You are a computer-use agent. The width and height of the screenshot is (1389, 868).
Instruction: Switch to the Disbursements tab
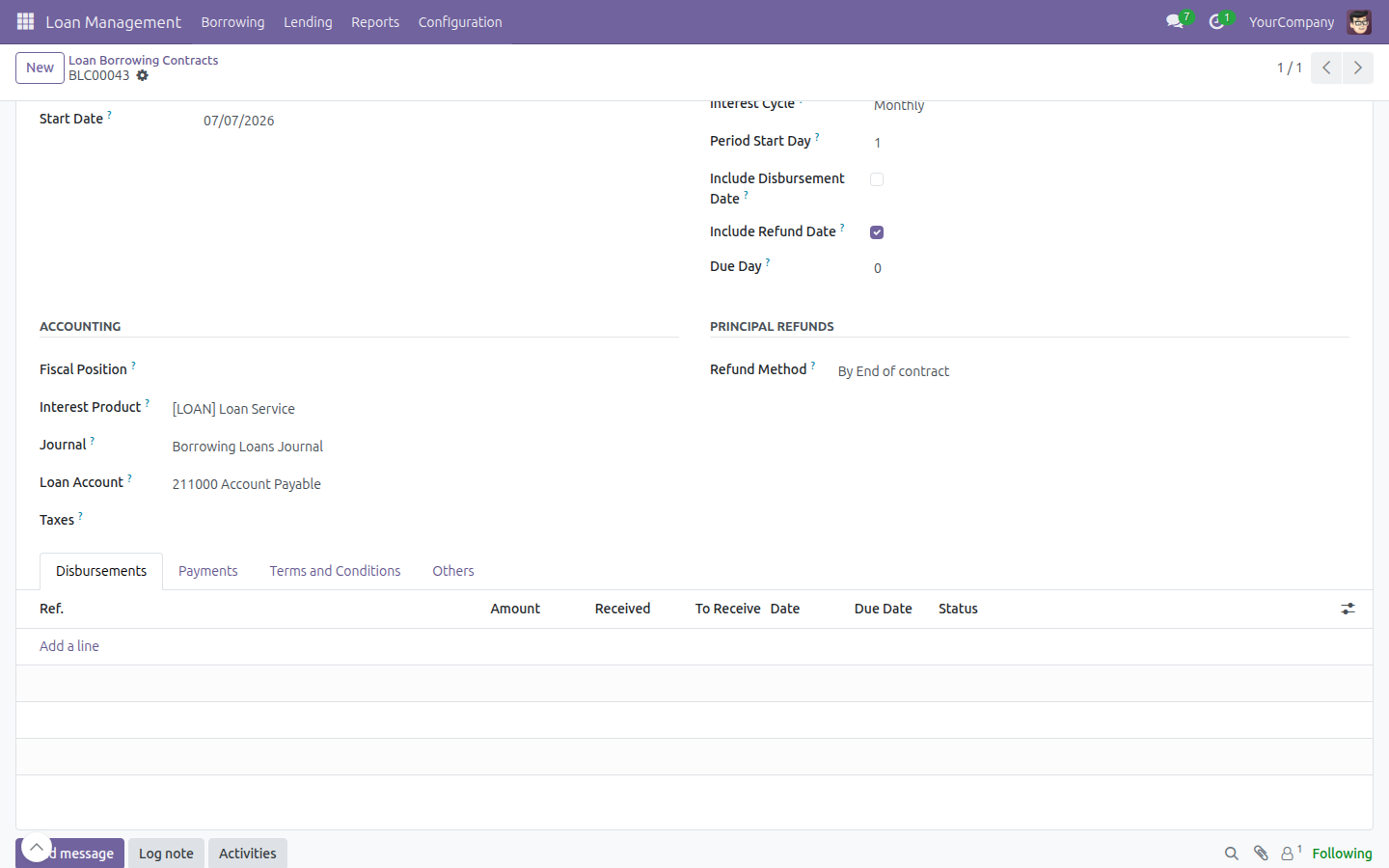pyautogui.click(x=101, y=571)
